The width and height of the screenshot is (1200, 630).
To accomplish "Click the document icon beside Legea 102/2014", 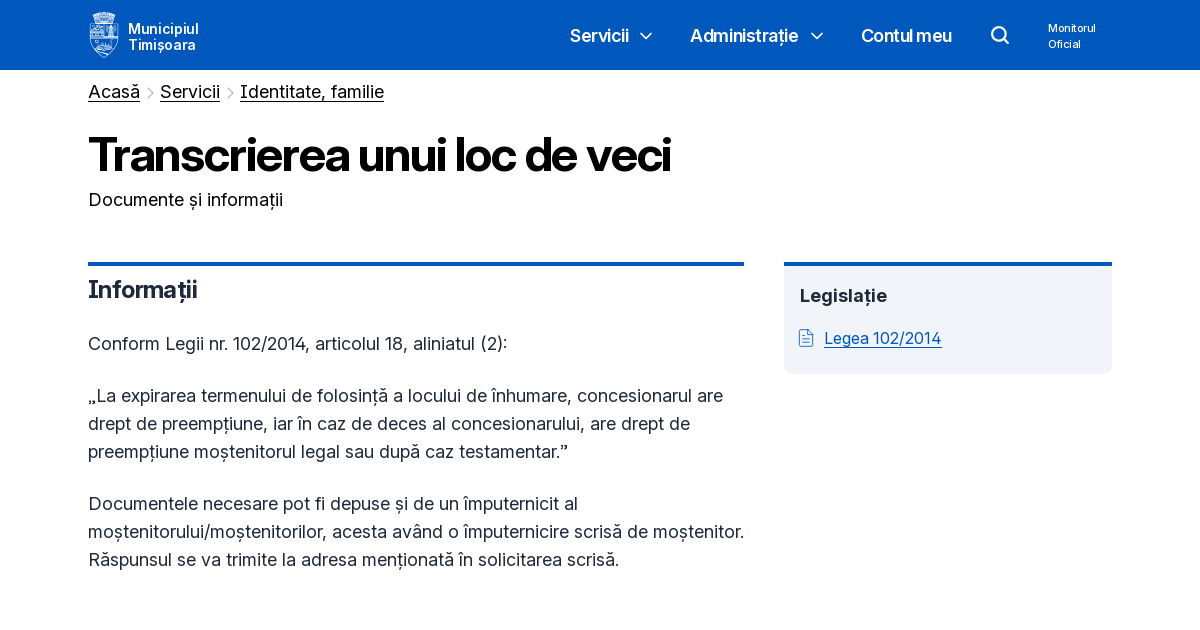I will point(806,338).
